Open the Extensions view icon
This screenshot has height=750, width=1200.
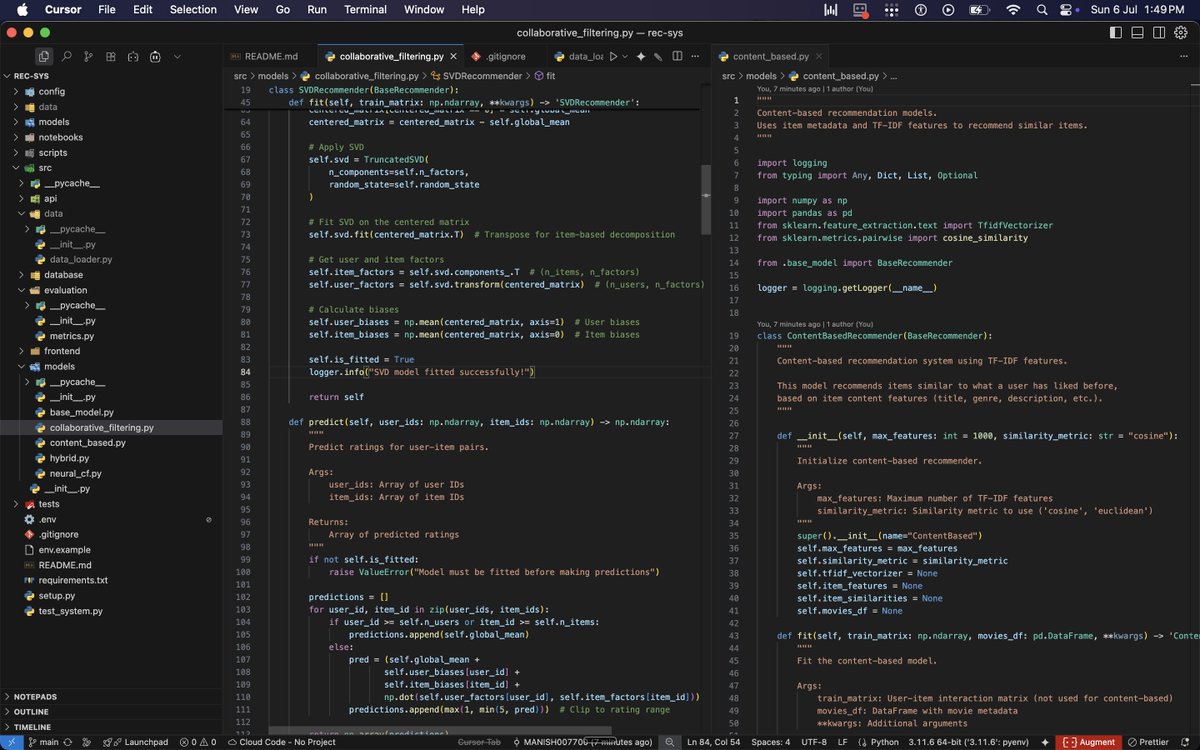[x=110, y=57]
